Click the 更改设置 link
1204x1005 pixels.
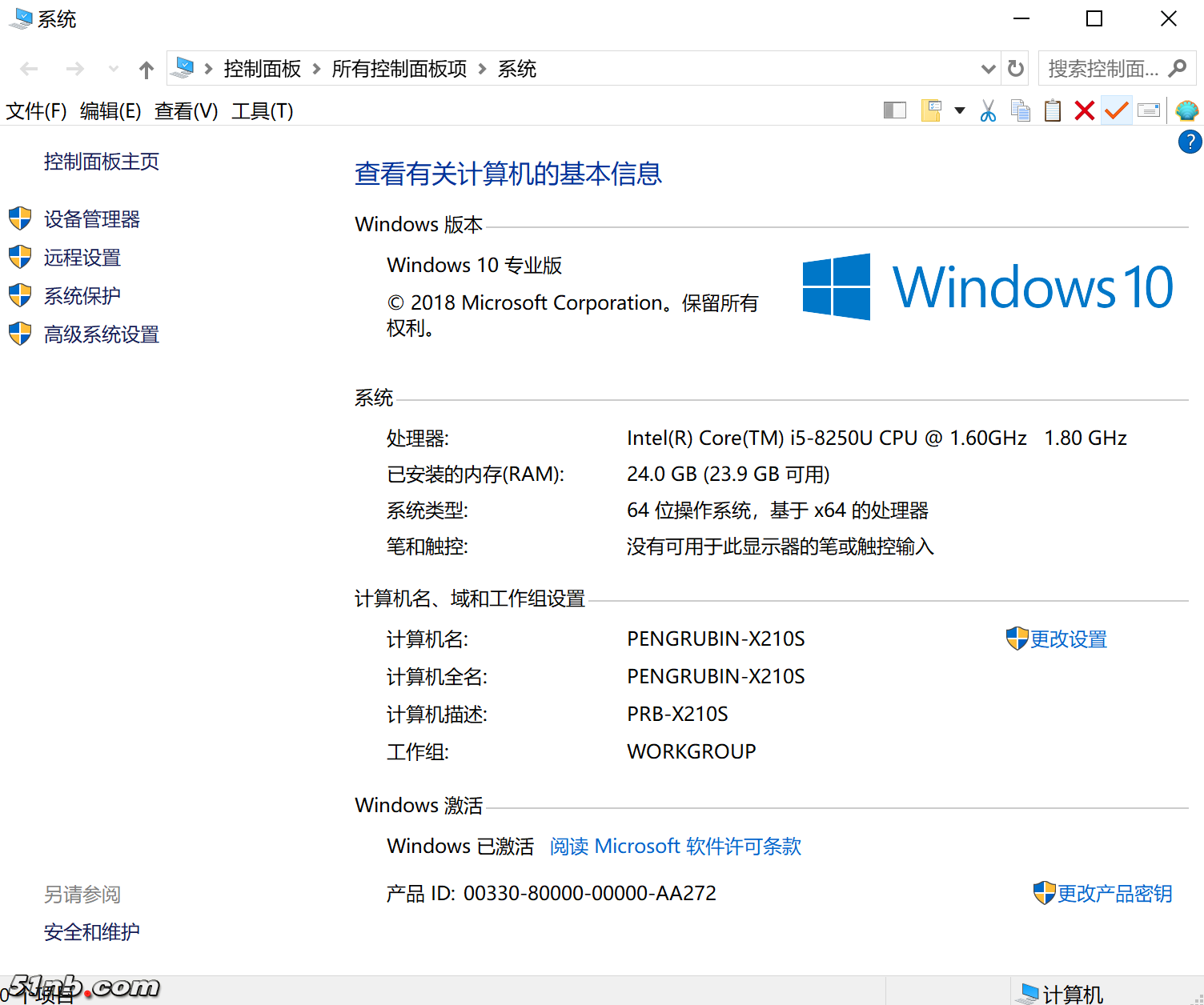point(1068,639)
